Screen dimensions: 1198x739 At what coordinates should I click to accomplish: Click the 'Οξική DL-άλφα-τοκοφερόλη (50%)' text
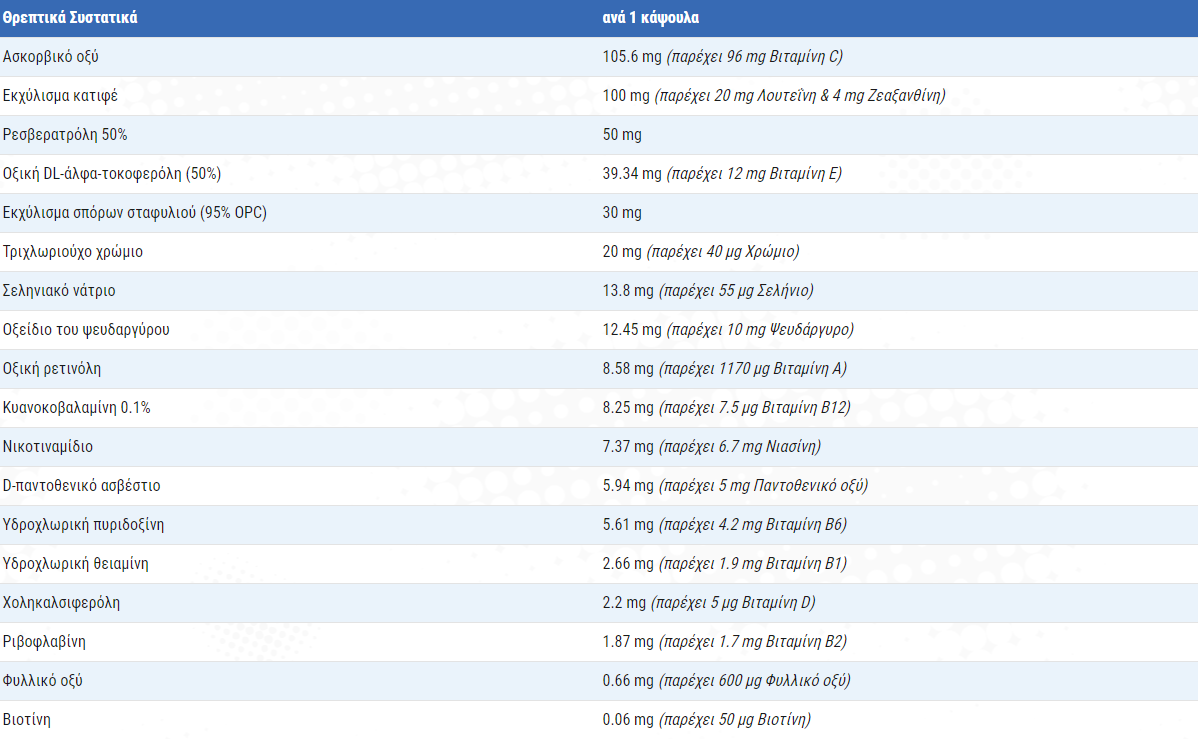coord(112,173)
